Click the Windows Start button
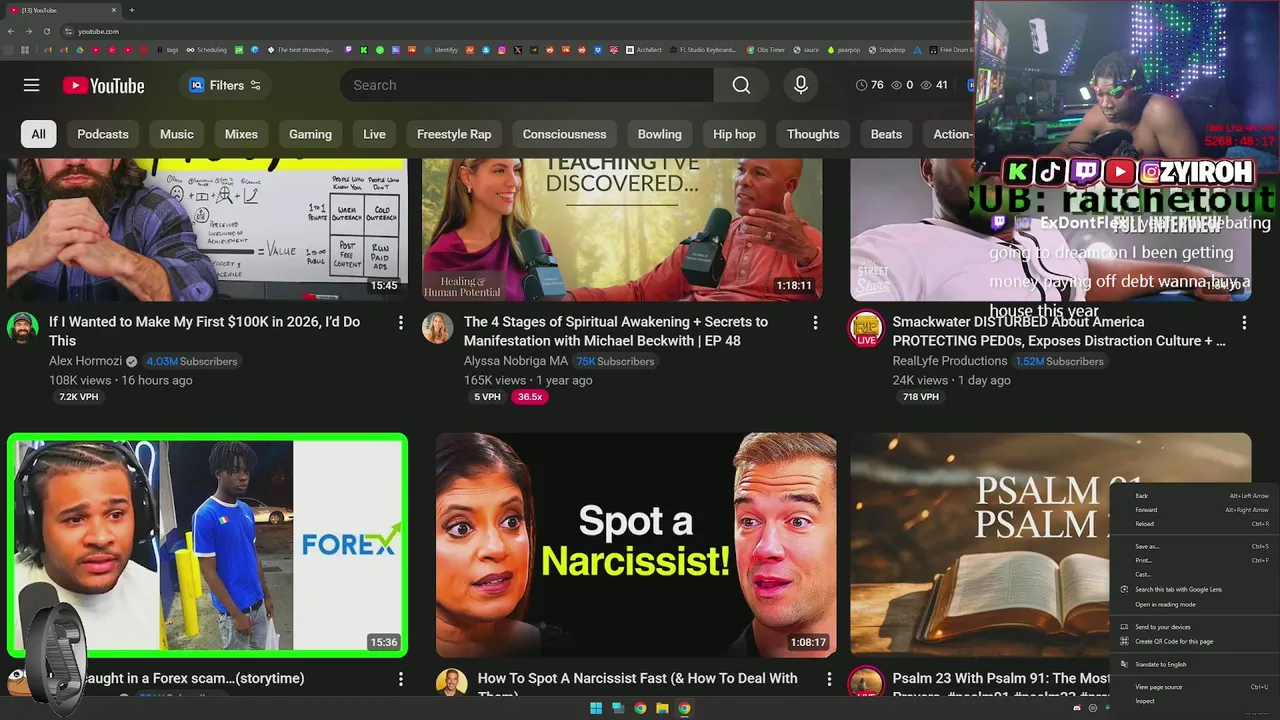The height and width of the screenshot is (720, 1280). (596, 708)
